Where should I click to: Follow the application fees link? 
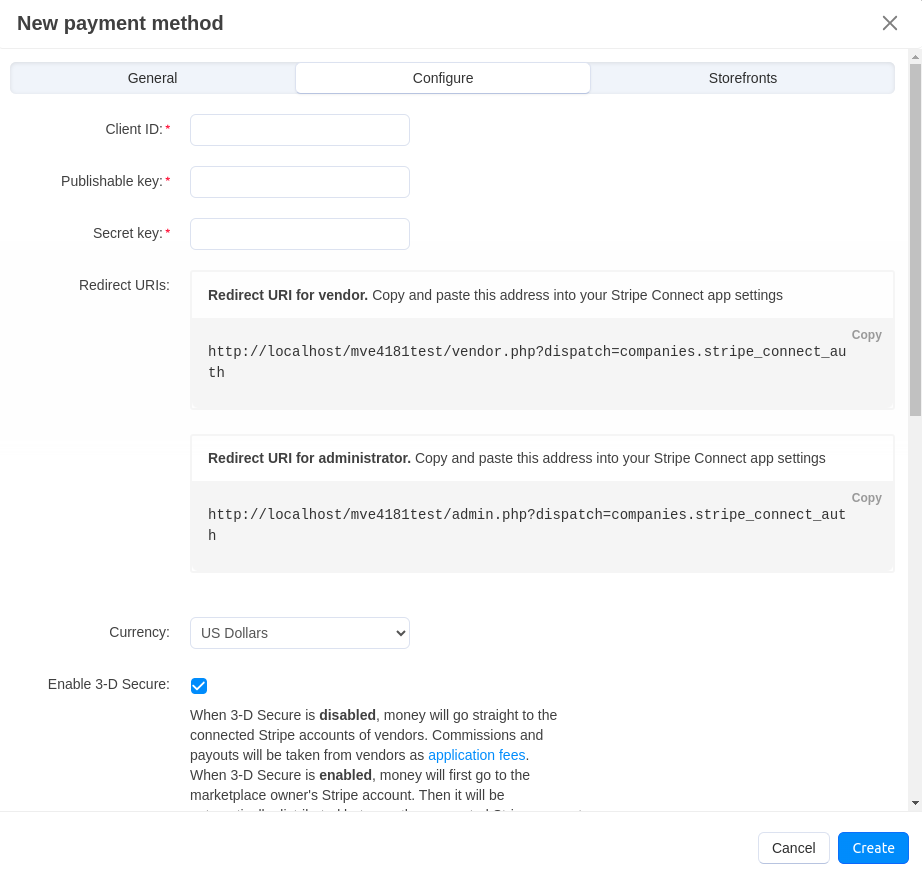[476, 755]
